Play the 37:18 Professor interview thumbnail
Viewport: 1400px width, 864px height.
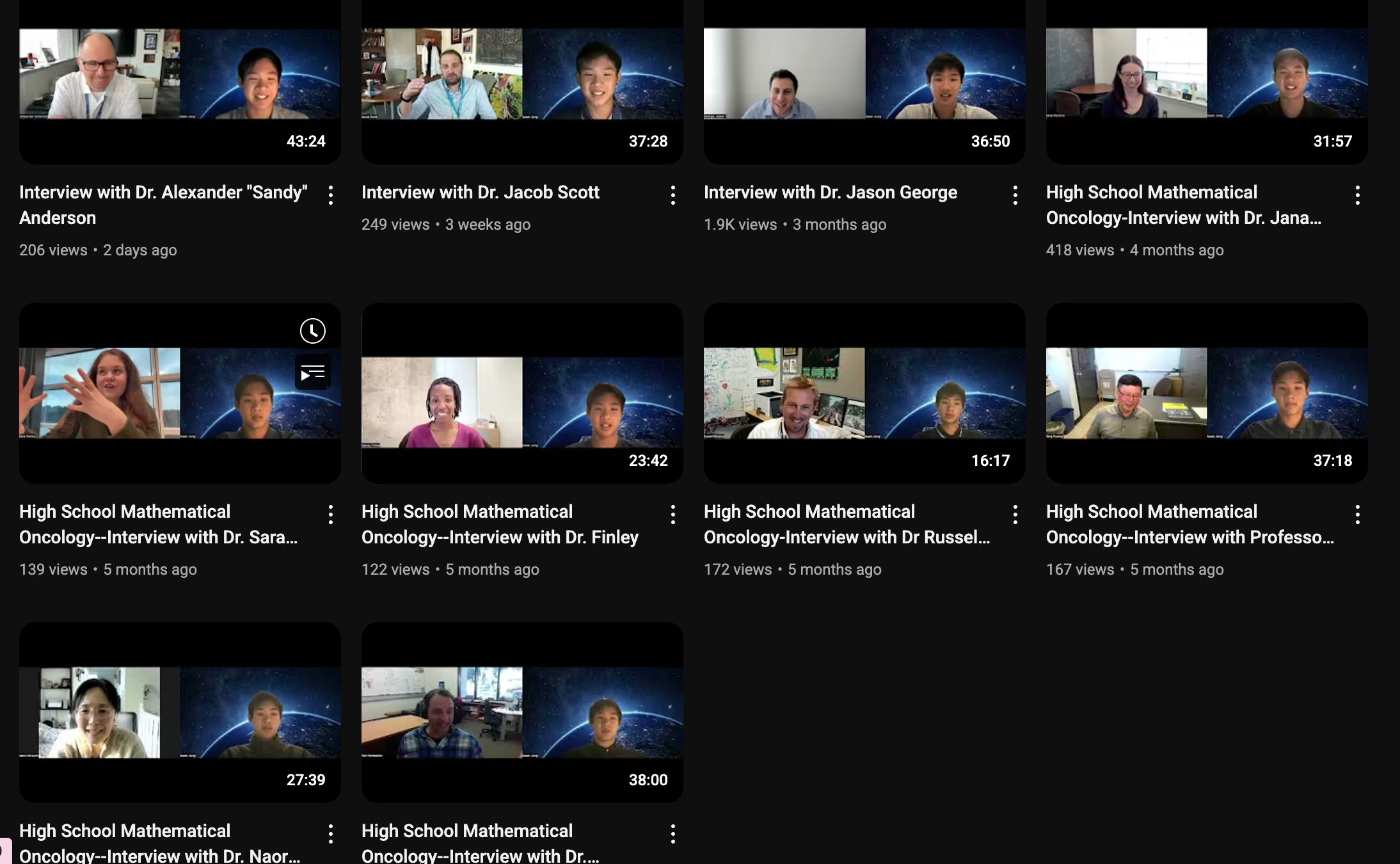[1206, 393]
